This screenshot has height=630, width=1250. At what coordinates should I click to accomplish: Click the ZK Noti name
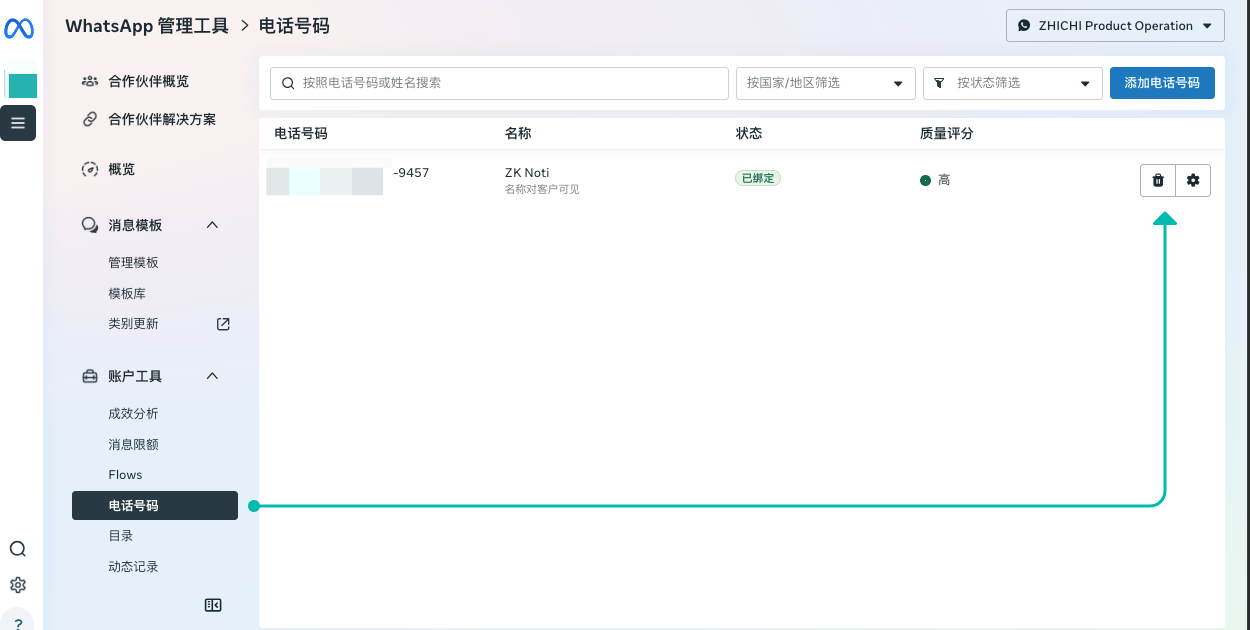527,173
